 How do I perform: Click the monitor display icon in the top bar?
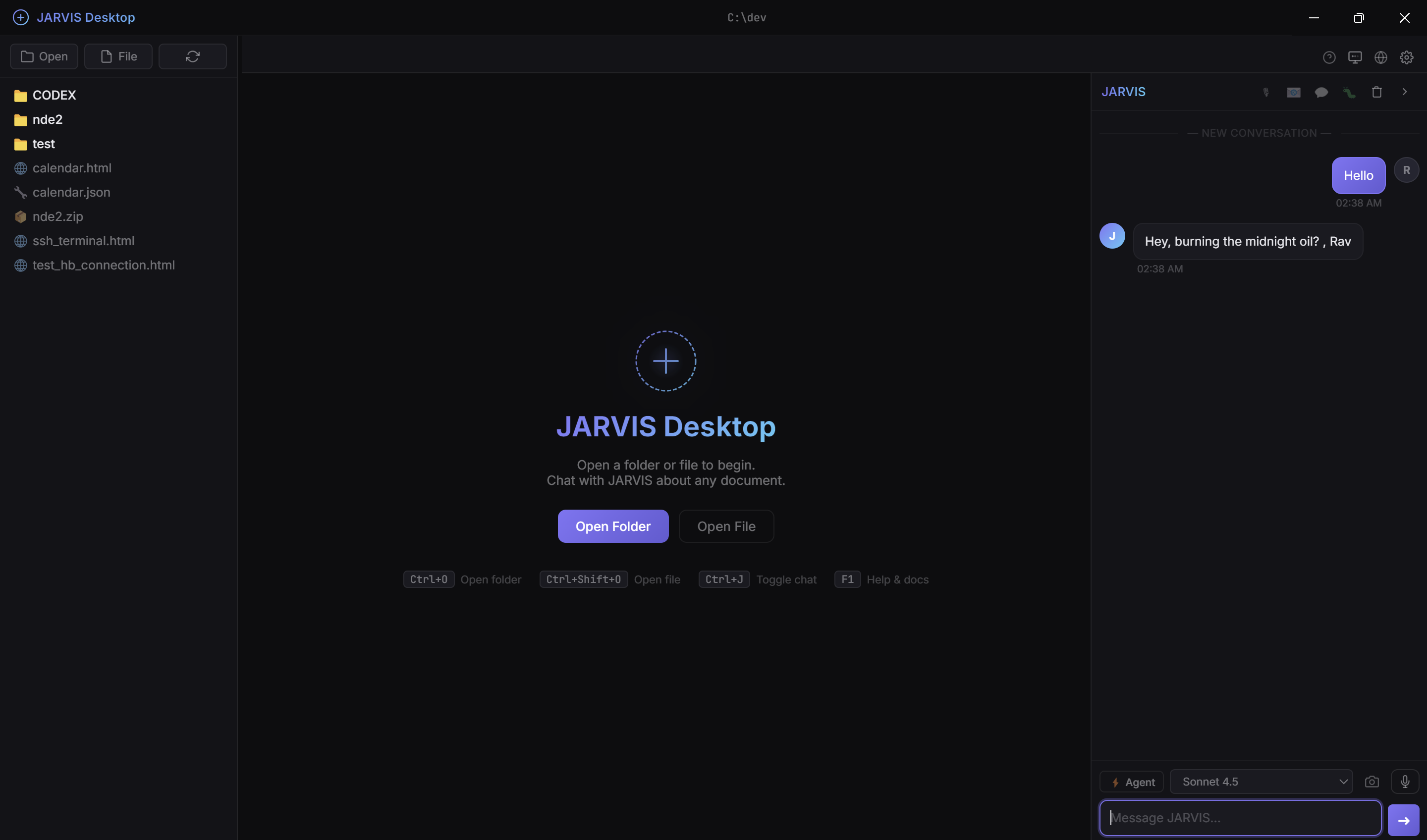tap(1355, 57)
